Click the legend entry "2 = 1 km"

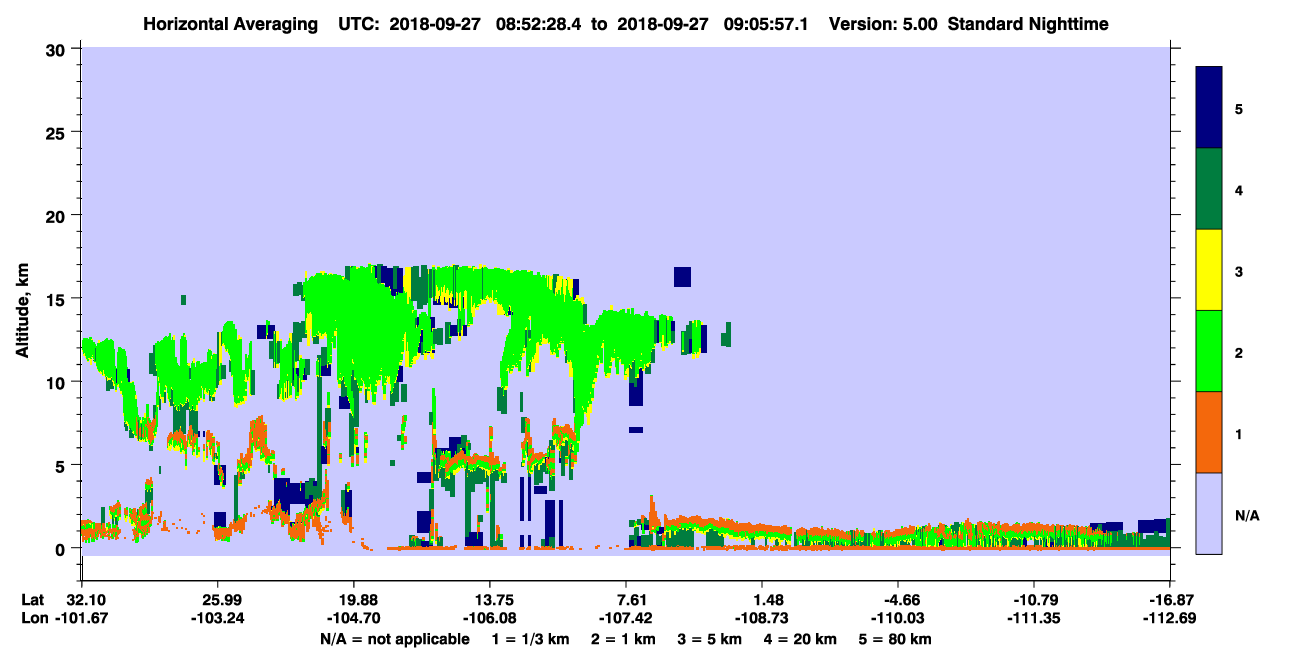click(x=623, y=639)
